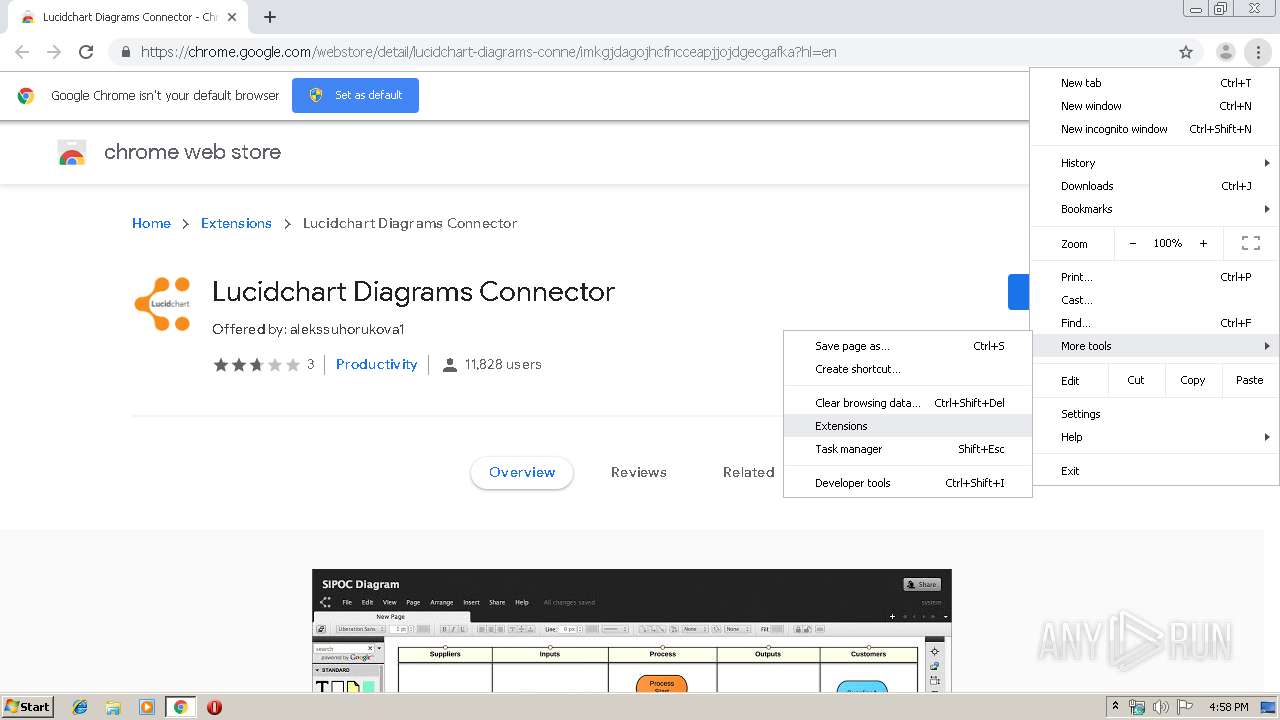Toggle fullscreen mode icon in menu
1280x720 pixels.
(1250, 243)
